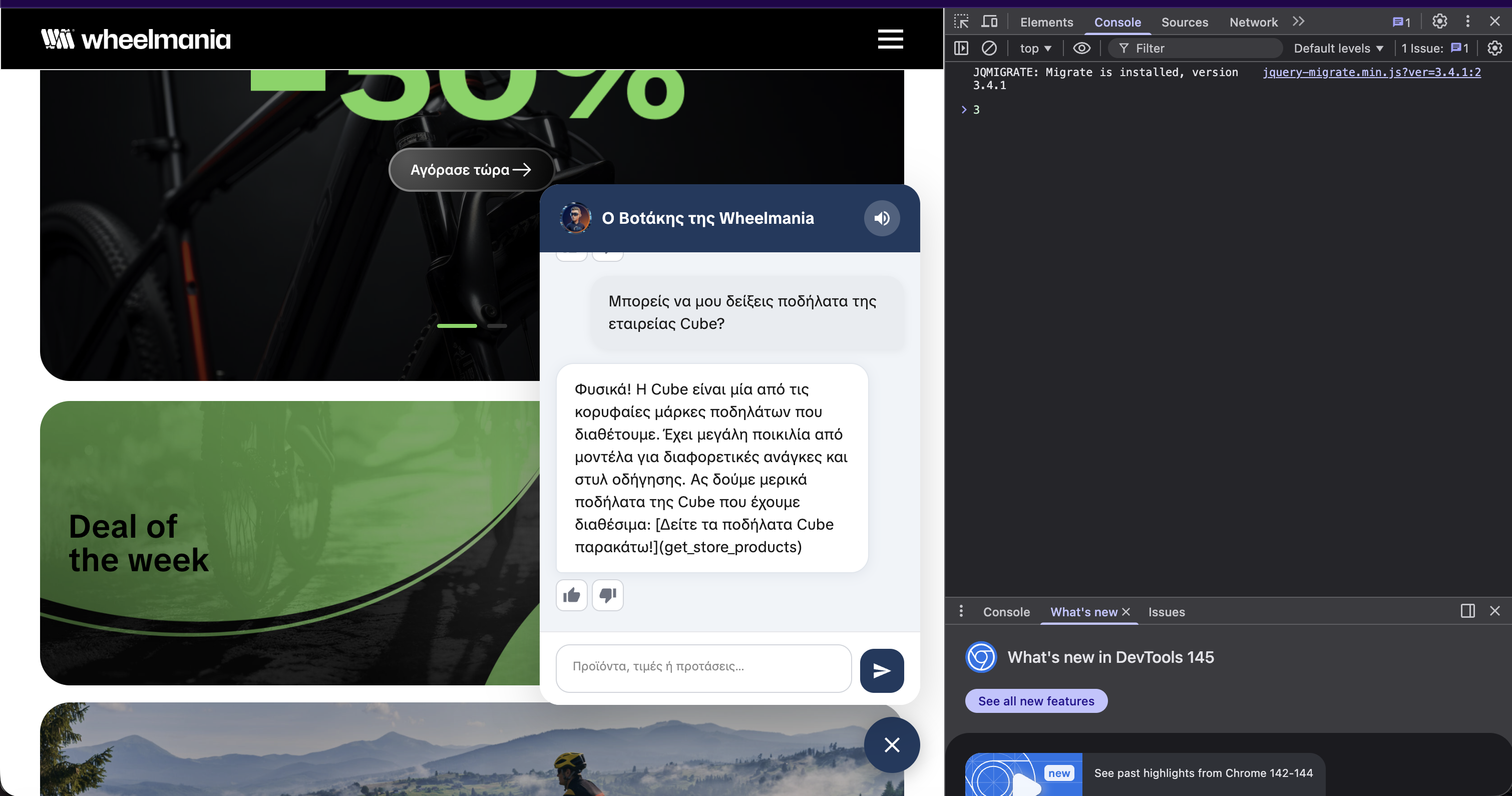Toggle chatbot speaker sound button
This screenshot has width=1512, height=796.
tap(881, 218)
